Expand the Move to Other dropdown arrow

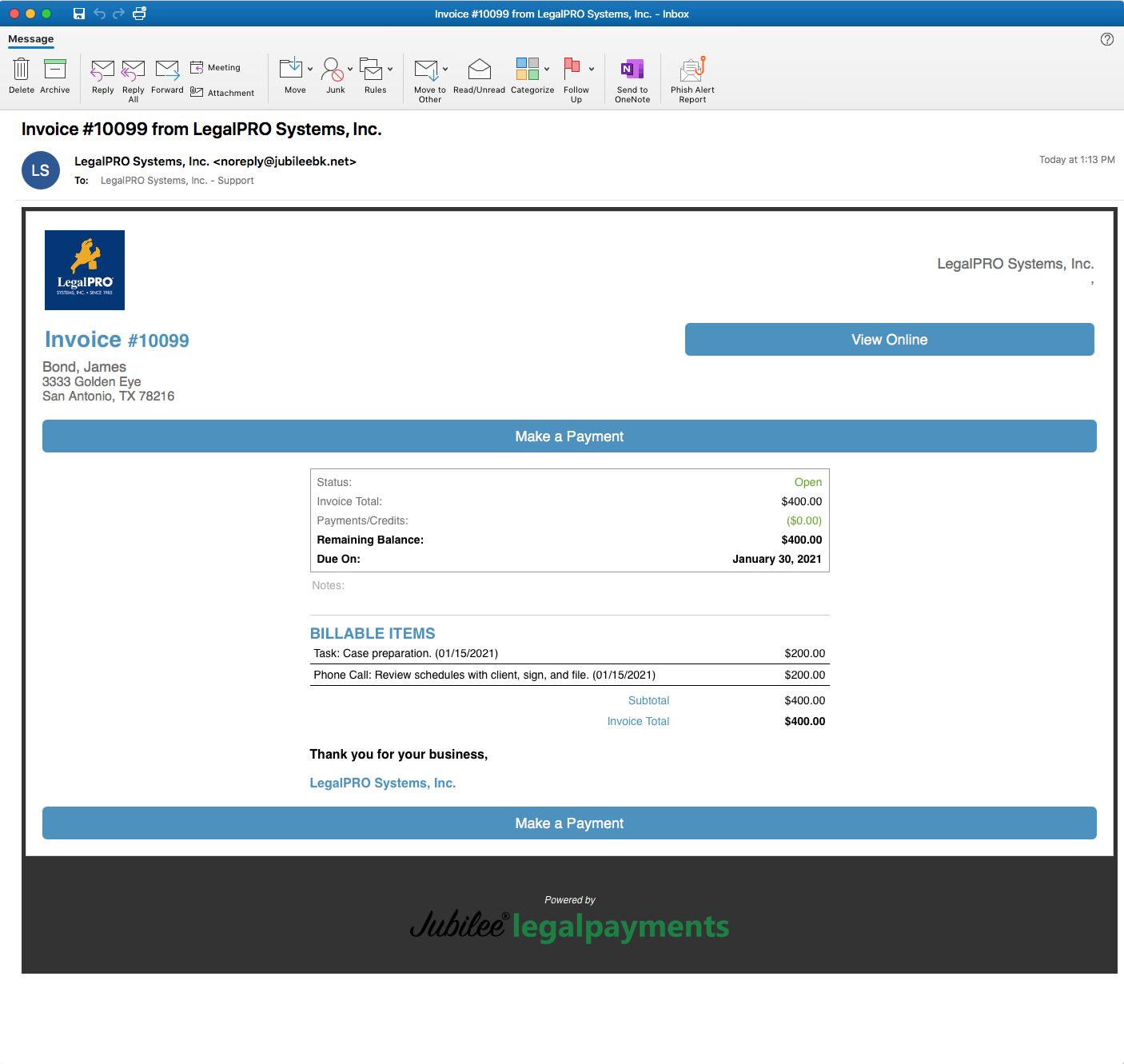(x=445, y=69)
